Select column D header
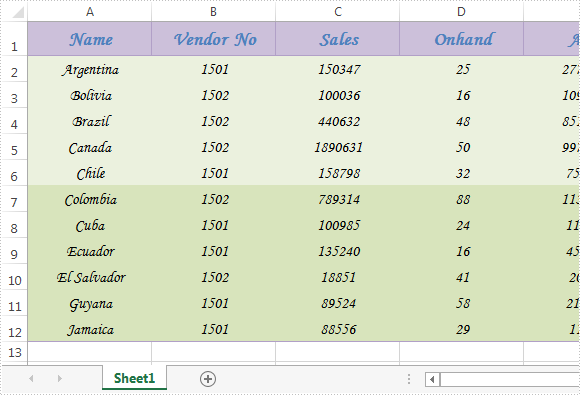 (461, 12)
